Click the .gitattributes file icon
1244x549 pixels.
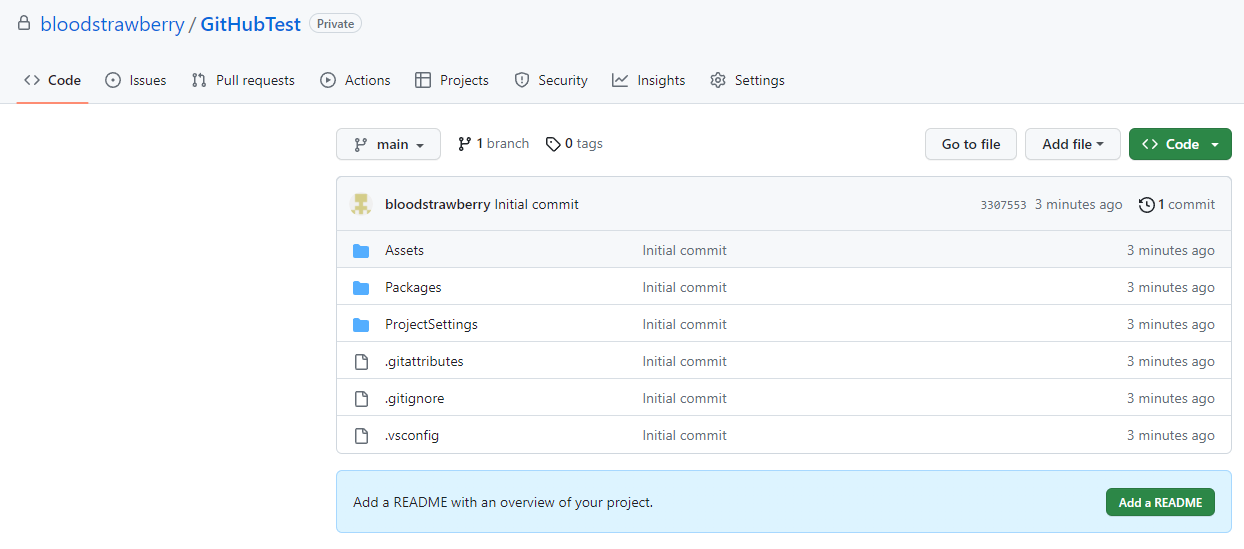[361, 361]
